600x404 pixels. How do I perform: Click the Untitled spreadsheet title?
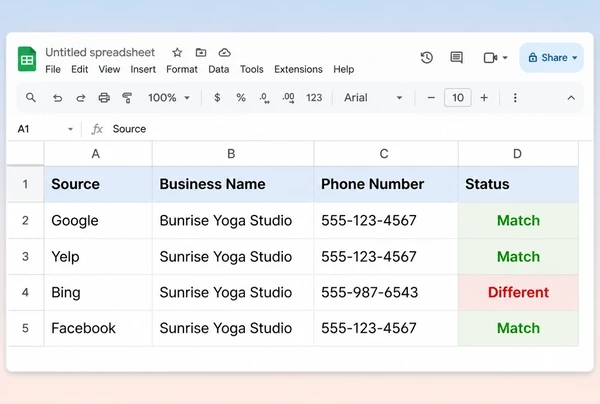[x=100, y=52]
